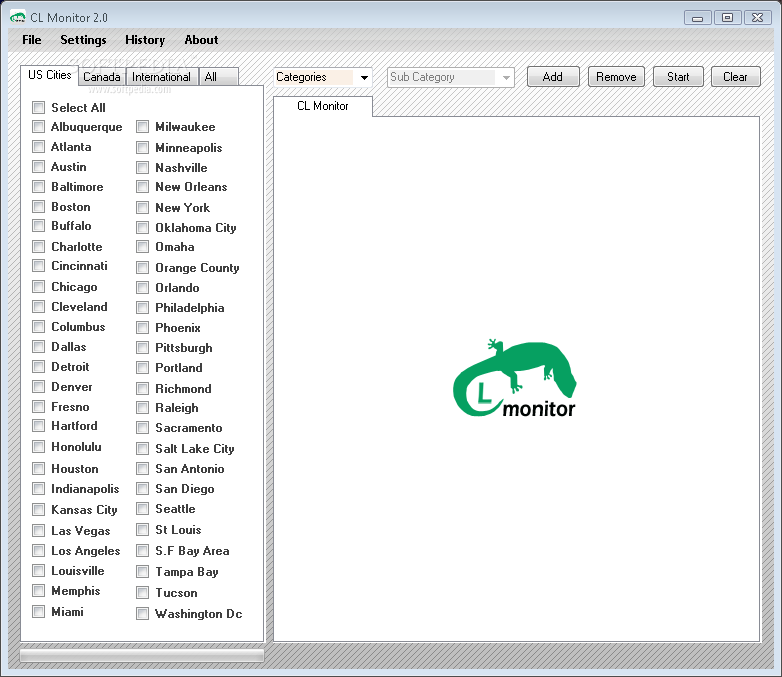Click the Start button
The width and height of the screenshot is (782, 677).
coord(678,77)
